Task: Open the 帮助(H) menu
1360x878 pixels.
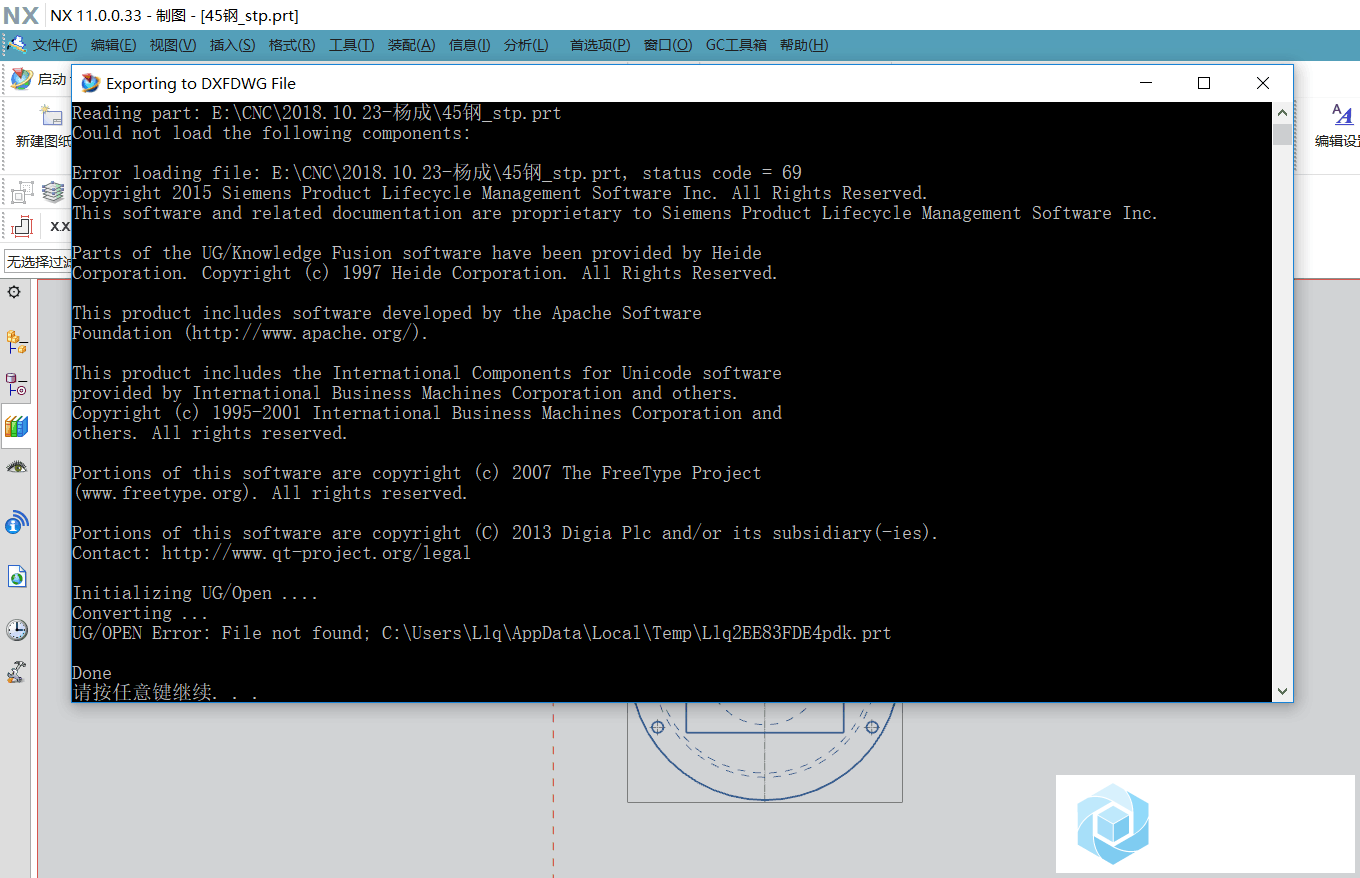Action: pos(804,45)
